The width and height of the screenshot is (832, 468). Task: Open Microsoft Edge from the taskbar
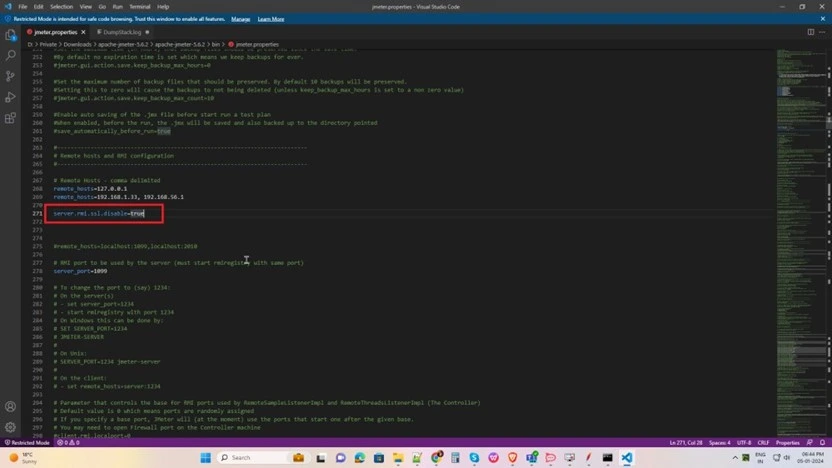360,457
